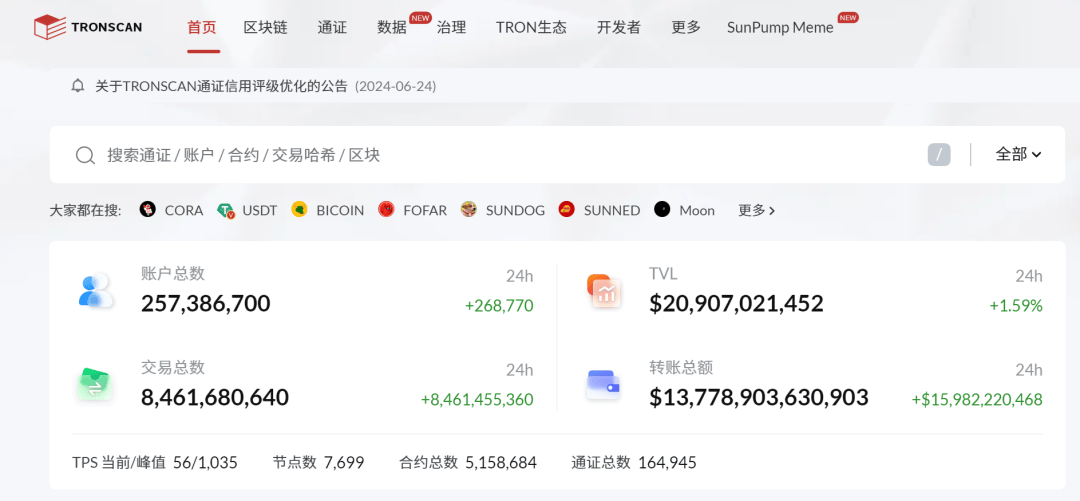Click the notification bell icon

tap(78, 86)
